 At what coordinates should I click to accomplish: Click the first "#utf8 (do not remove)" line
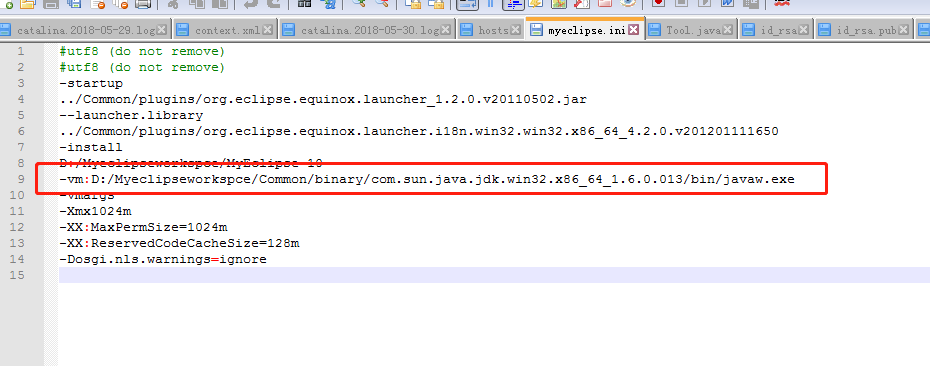pos(142,51)
